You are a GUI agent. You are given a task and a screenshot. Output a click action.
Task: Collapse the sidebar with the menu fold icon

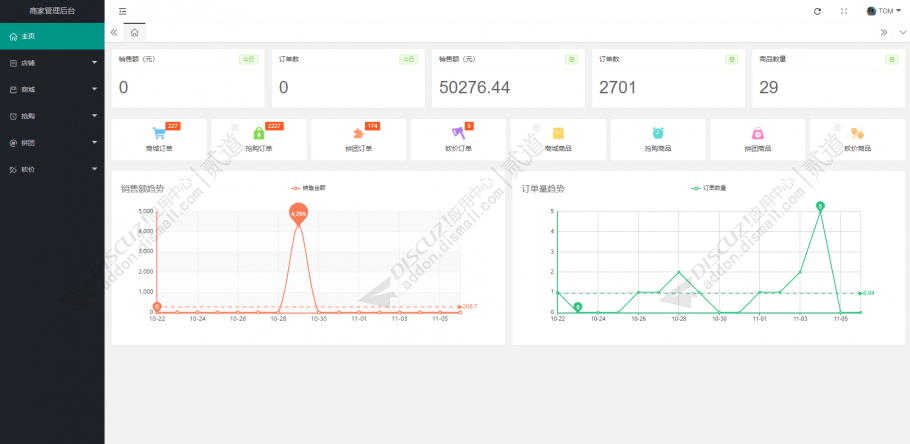pos(122,11)
